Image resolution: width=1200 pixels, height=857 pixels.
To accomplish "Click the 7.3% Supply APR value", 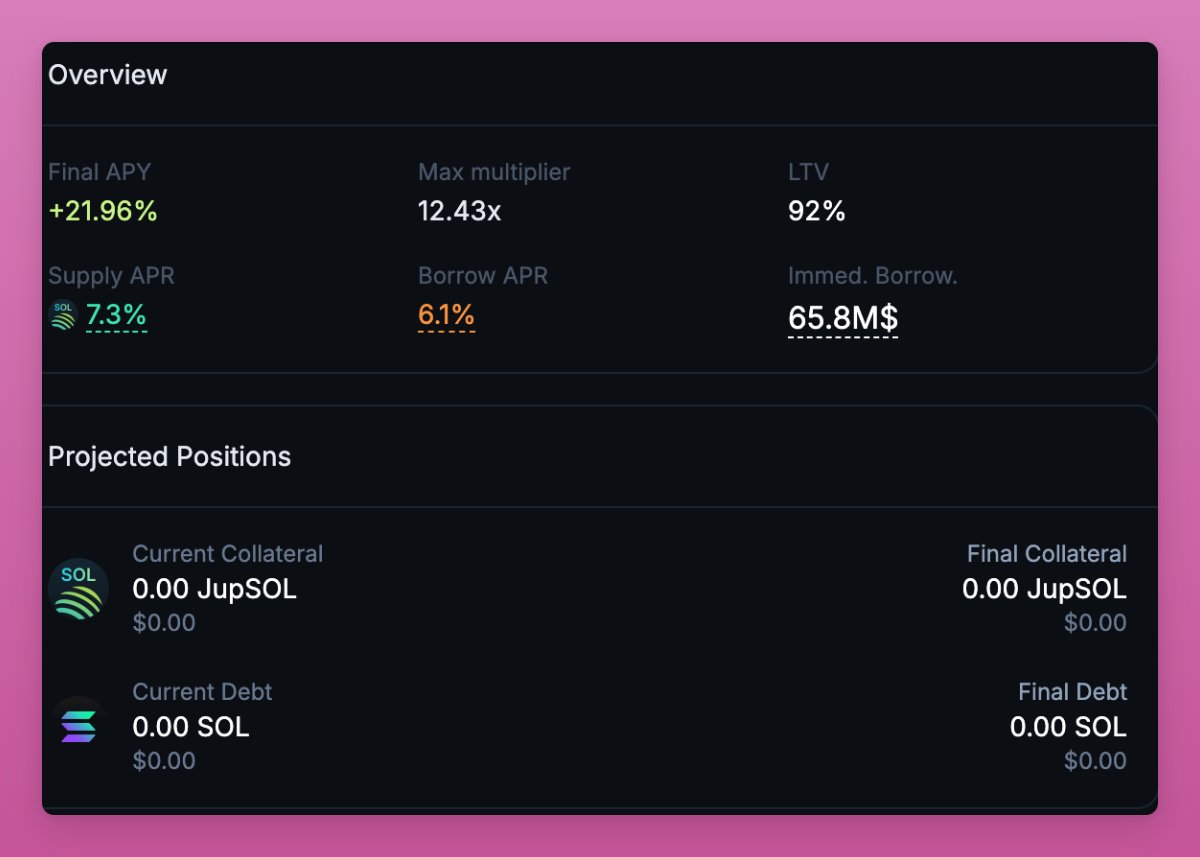I will [x=116, y=316].
